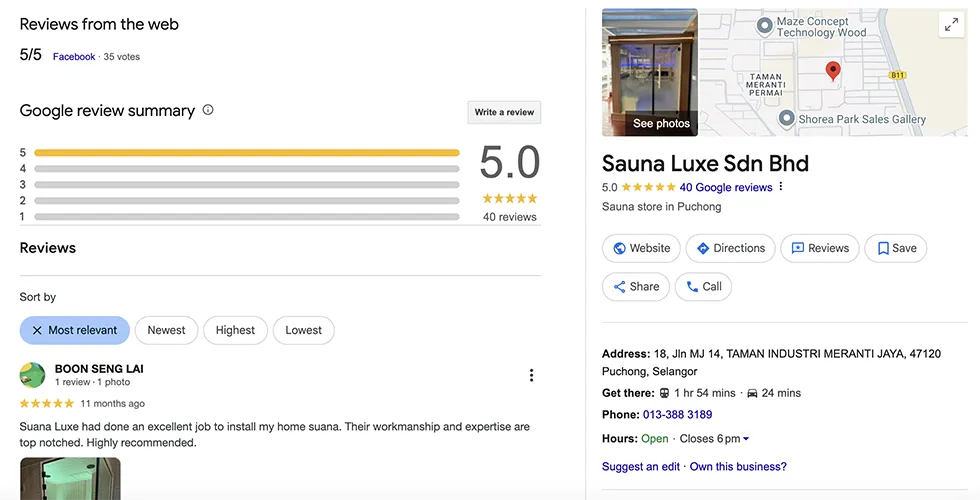Open the Reviews button in business panel
Viewport: 980px width, 500px height.
(x=819, y=248)
